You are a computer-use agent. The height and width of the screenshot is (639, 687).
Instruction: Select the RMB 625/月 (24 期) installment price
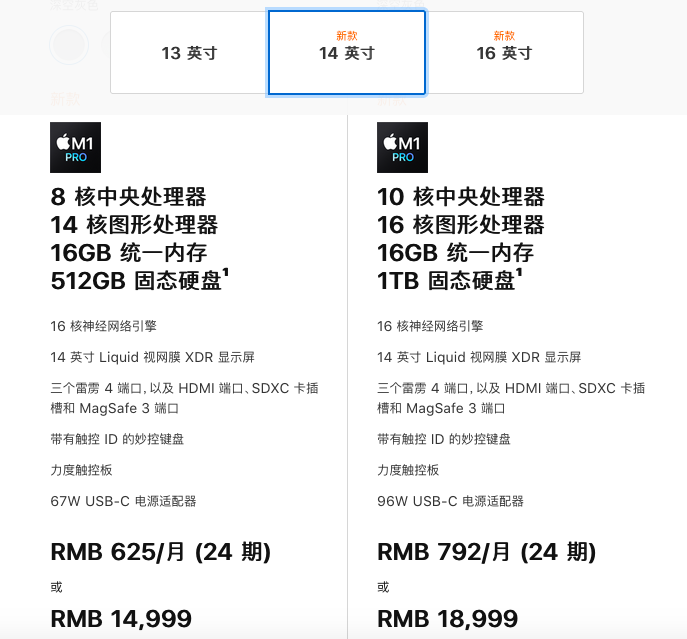tap(160, 552)
